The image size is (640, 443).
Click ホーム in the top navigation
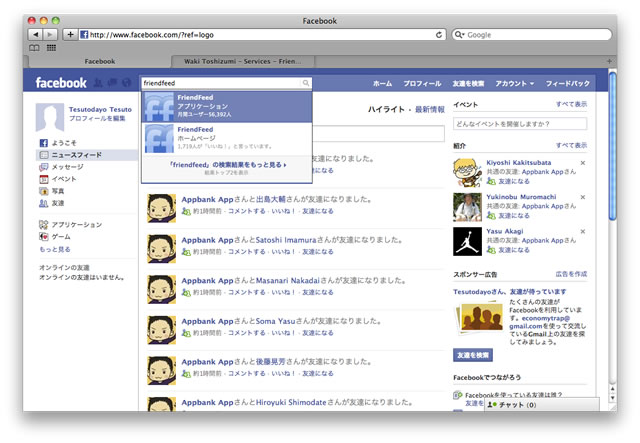(x=382, y=83)
